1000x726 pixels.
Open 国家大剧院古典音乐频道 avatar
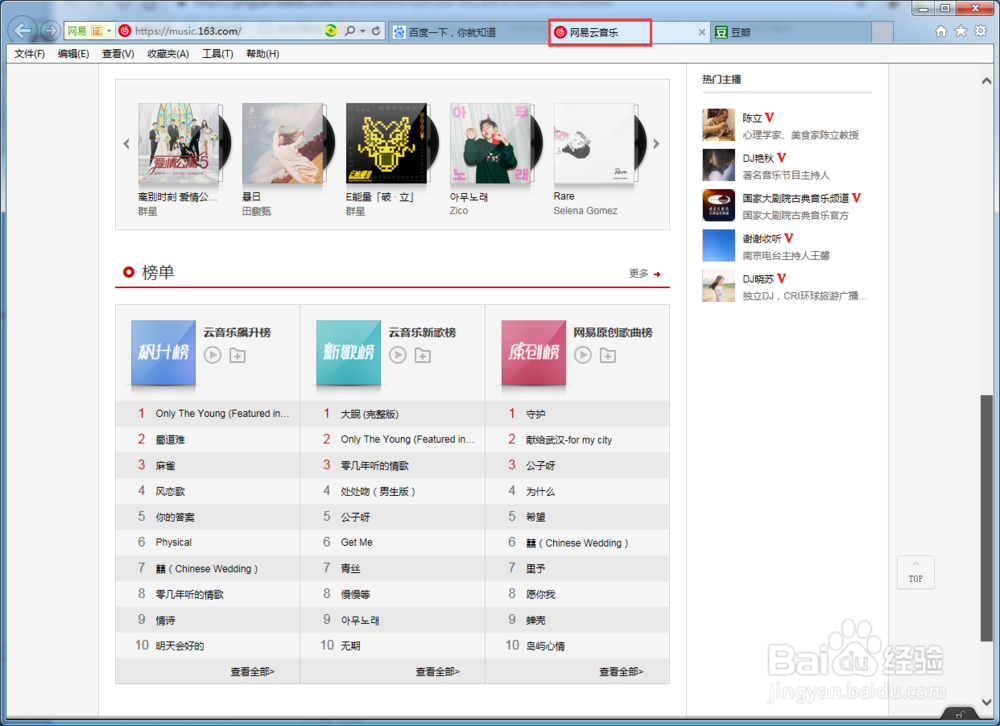coord(719,205)
